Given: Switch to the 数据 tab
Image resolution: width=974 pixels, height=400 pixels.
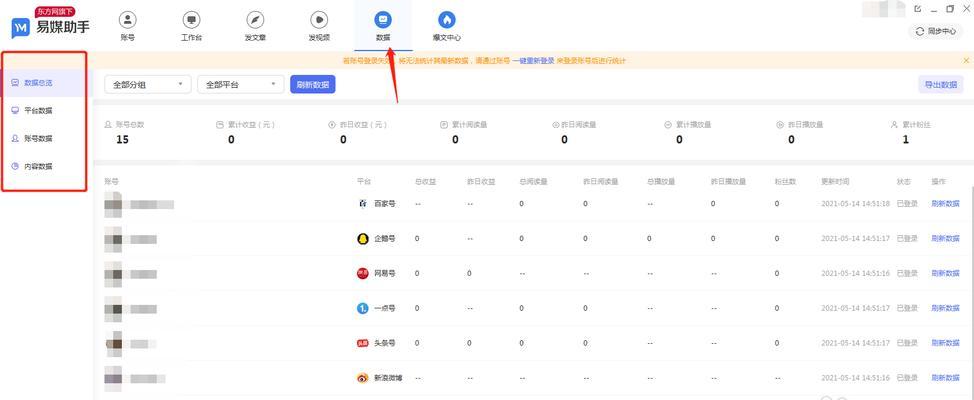Looking at the screenshot, I should 383,26.
